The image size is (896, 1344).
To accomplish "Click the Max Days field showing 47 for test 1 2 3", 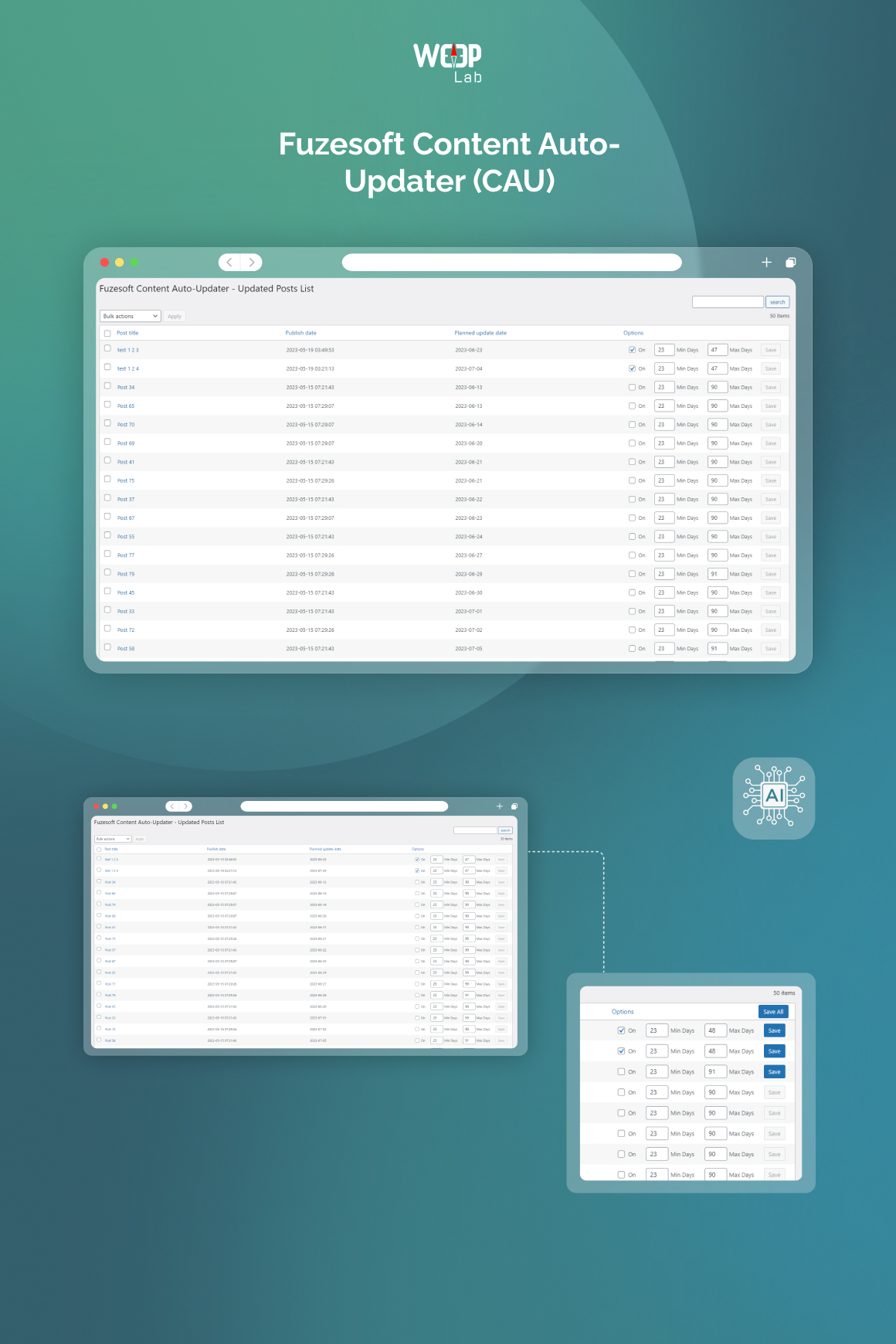I will (718, 350).
